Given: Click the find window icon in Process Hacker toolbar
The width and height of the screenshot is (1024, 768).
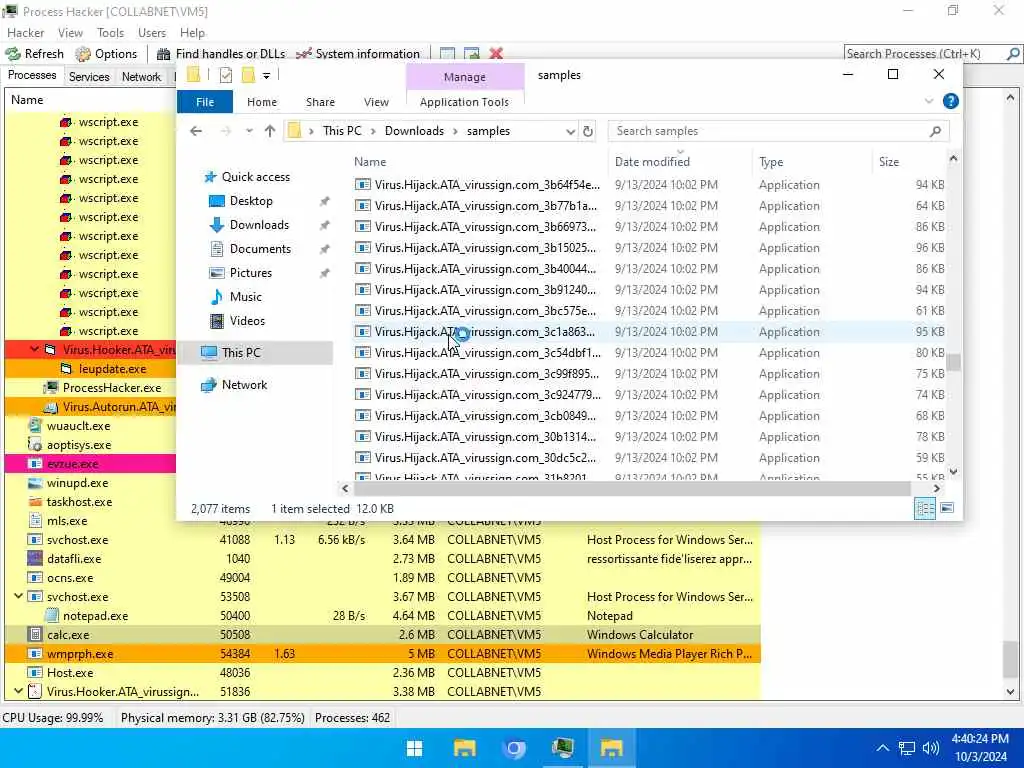Looking at the screenshot, I should [x=447, y=54].
